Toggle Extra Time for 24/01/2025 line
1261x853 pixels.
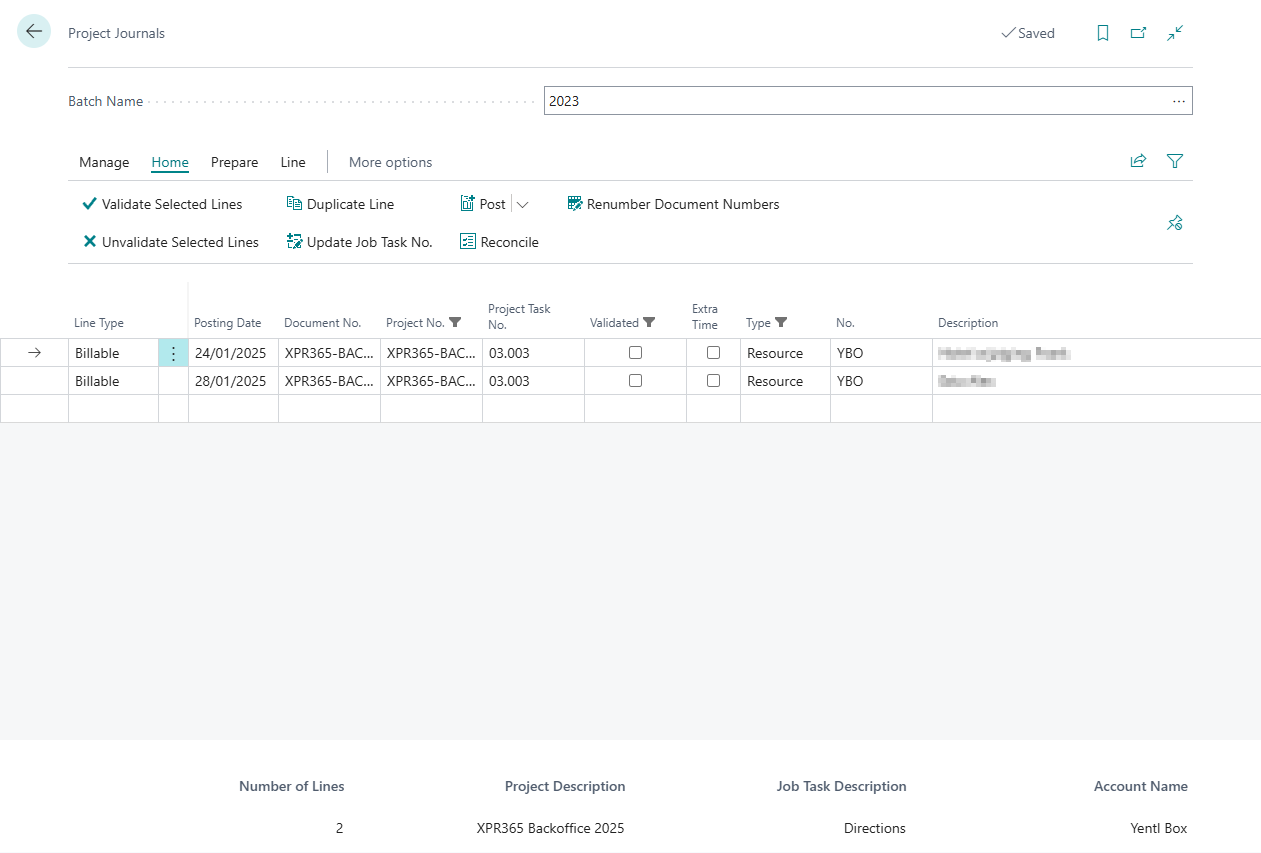click(x=713, y=353)
